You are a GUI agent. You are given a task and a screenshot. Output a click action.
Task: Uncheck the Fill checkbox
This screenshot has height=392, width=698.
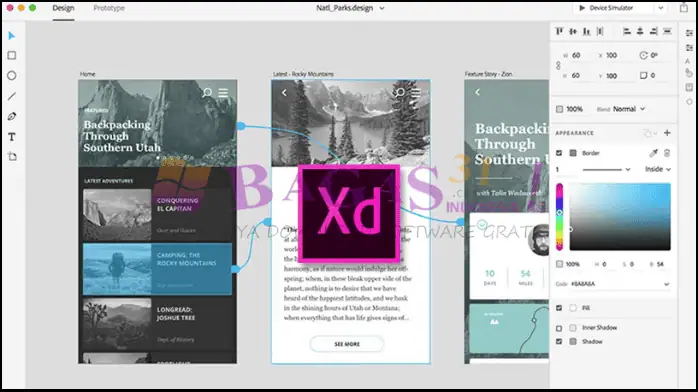559,308
